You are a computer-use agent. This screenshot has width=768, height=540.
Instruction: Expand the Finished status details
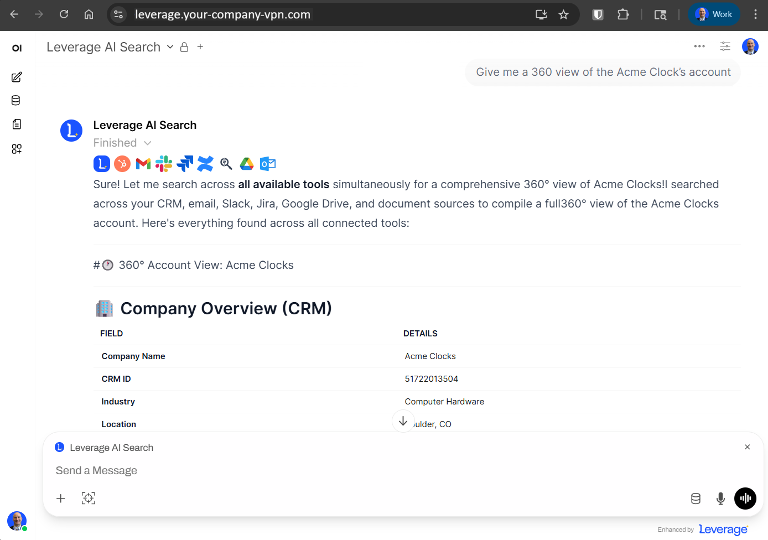click(x=122, y=143)
